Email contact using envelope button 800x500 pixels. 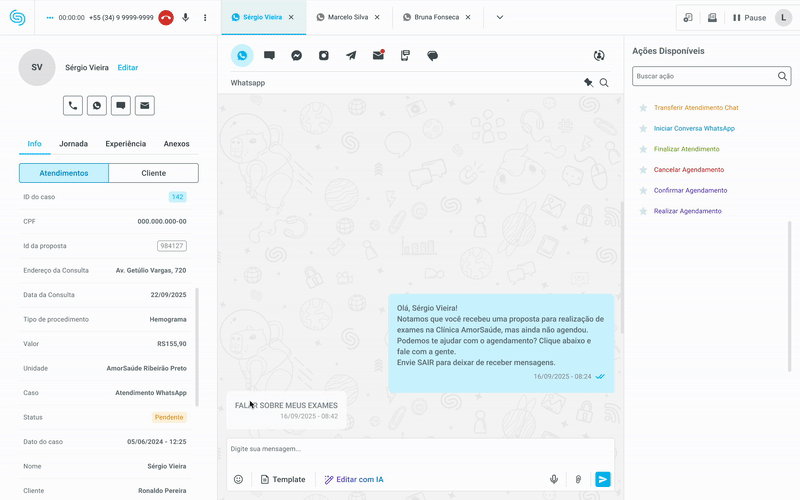point(145,106)
